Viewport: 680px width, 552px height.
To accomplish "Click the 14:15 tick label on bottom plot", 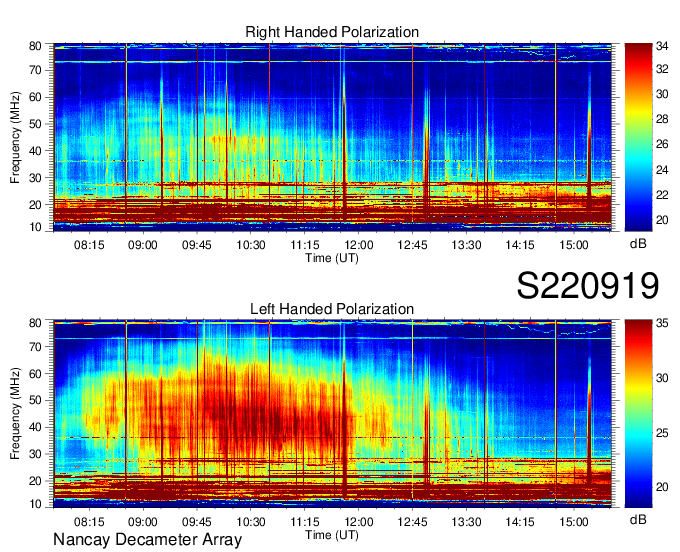I will pos(520,522).
